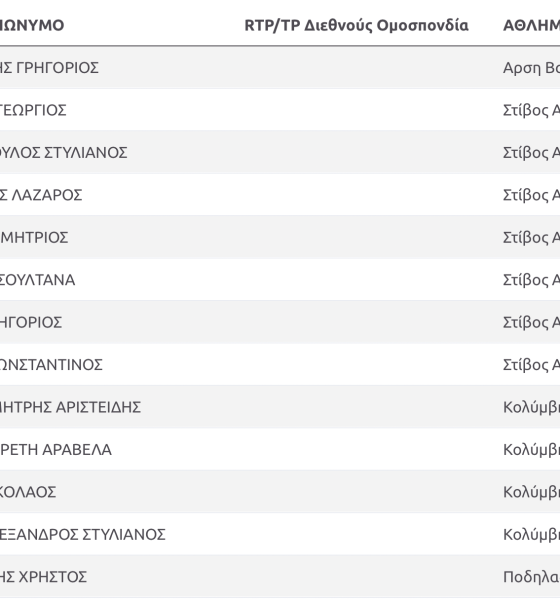This screenshot has width=560, height=600.
Task: Click the RTP/TP Διεθνούς Ομοσπονδία column header
Action: click(x=356, y=26)
